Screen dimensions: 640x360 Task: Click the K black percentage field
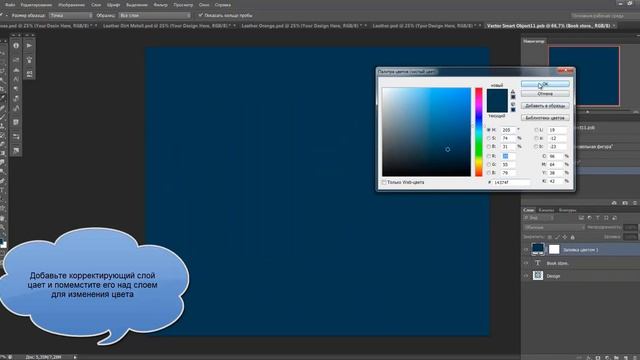click(556, 181)
